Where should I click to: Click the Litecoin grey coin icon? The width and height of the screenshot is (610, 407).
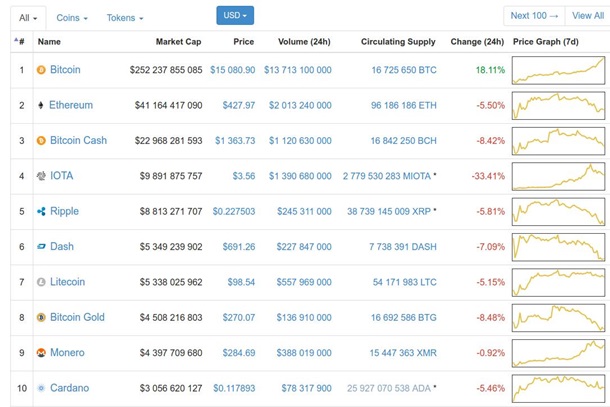tap(41, 282)
